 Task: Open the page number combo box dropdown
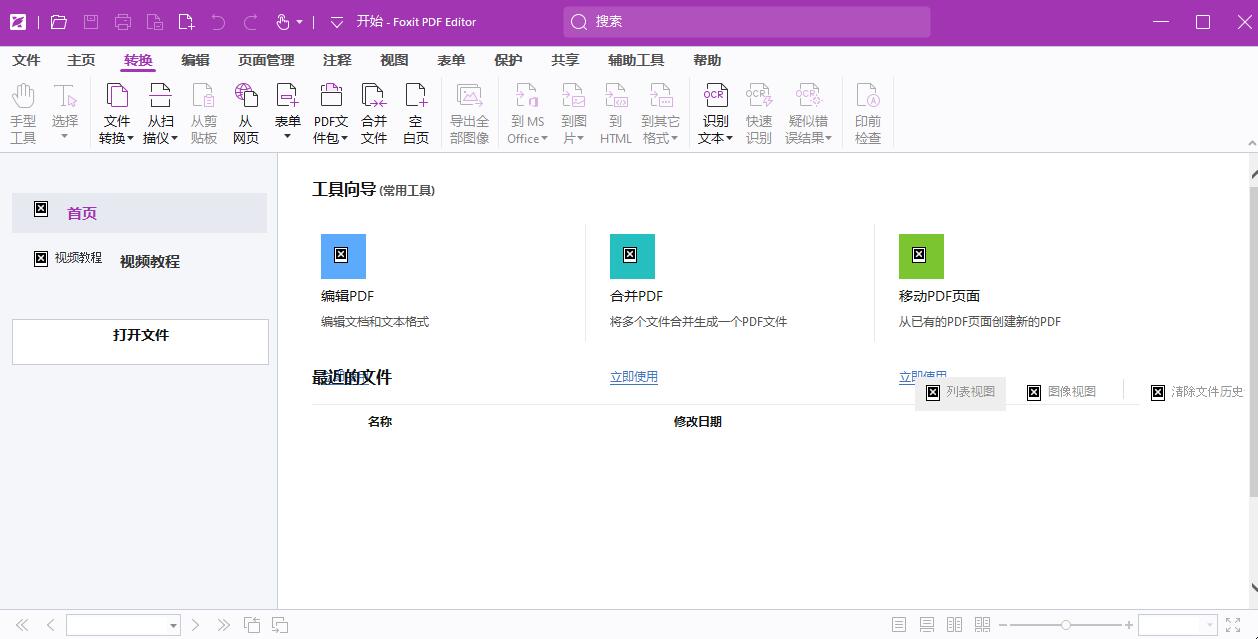[173, 626]
